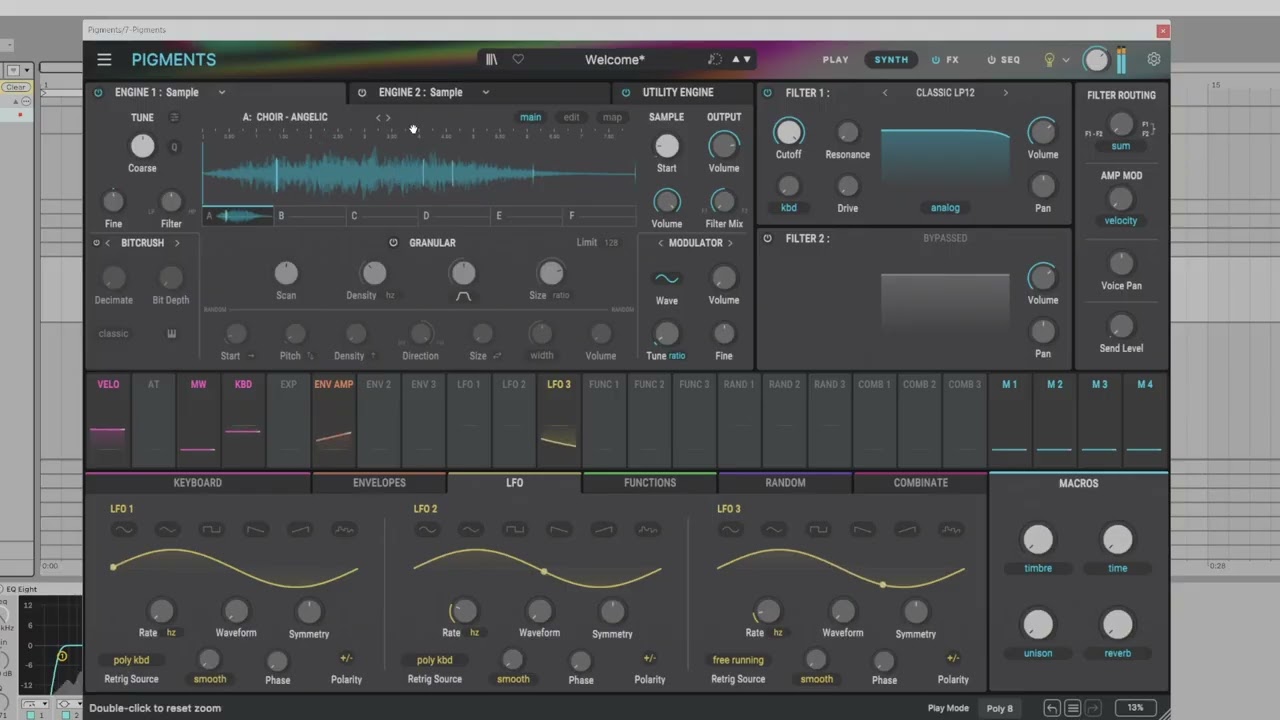Toggle Engine 2 power button
The height and width of the screenshot is (720, 1280).
(362, 93)
